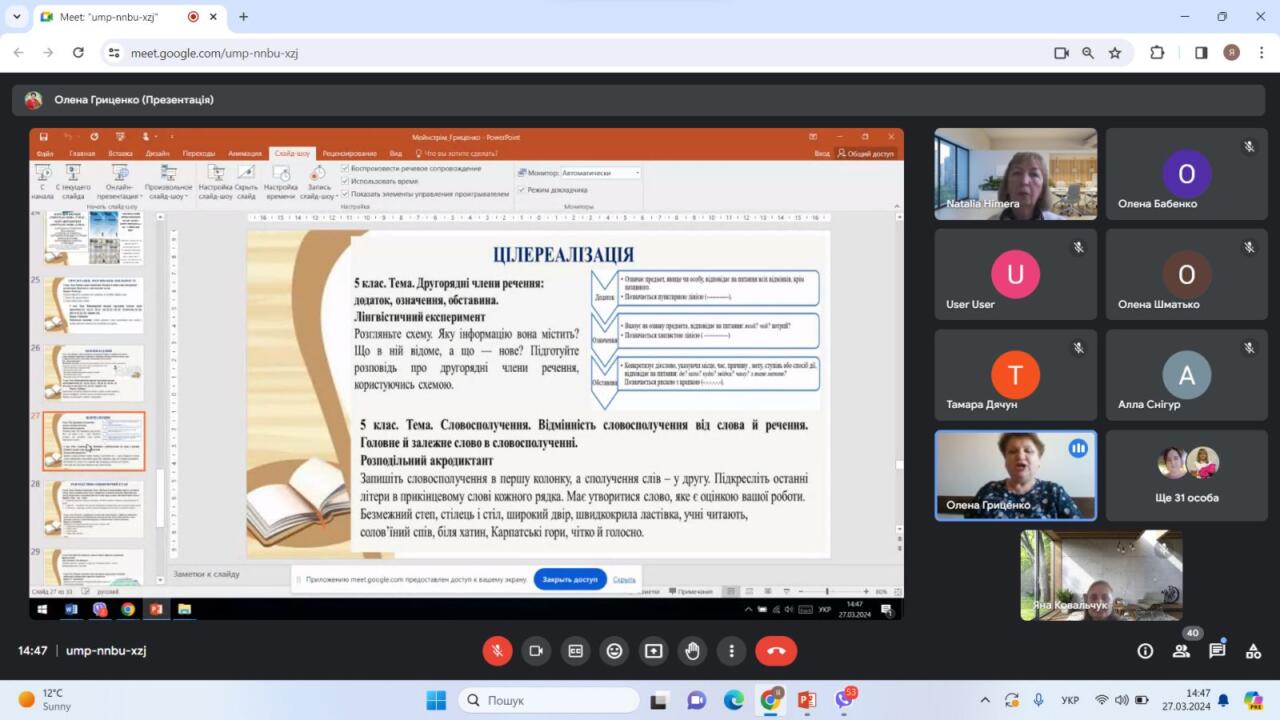Image resolution: width=1280 pixels, height=720 pixels.
Task: Click the 'С начала' start slideshow icon
Action: click(x=42, y=181)
